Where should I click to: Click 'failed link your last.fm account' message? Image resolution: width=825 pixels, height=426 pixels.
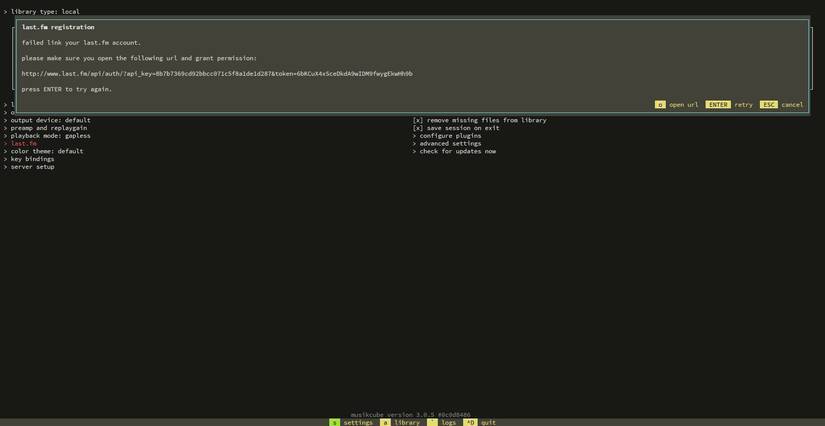81,43
